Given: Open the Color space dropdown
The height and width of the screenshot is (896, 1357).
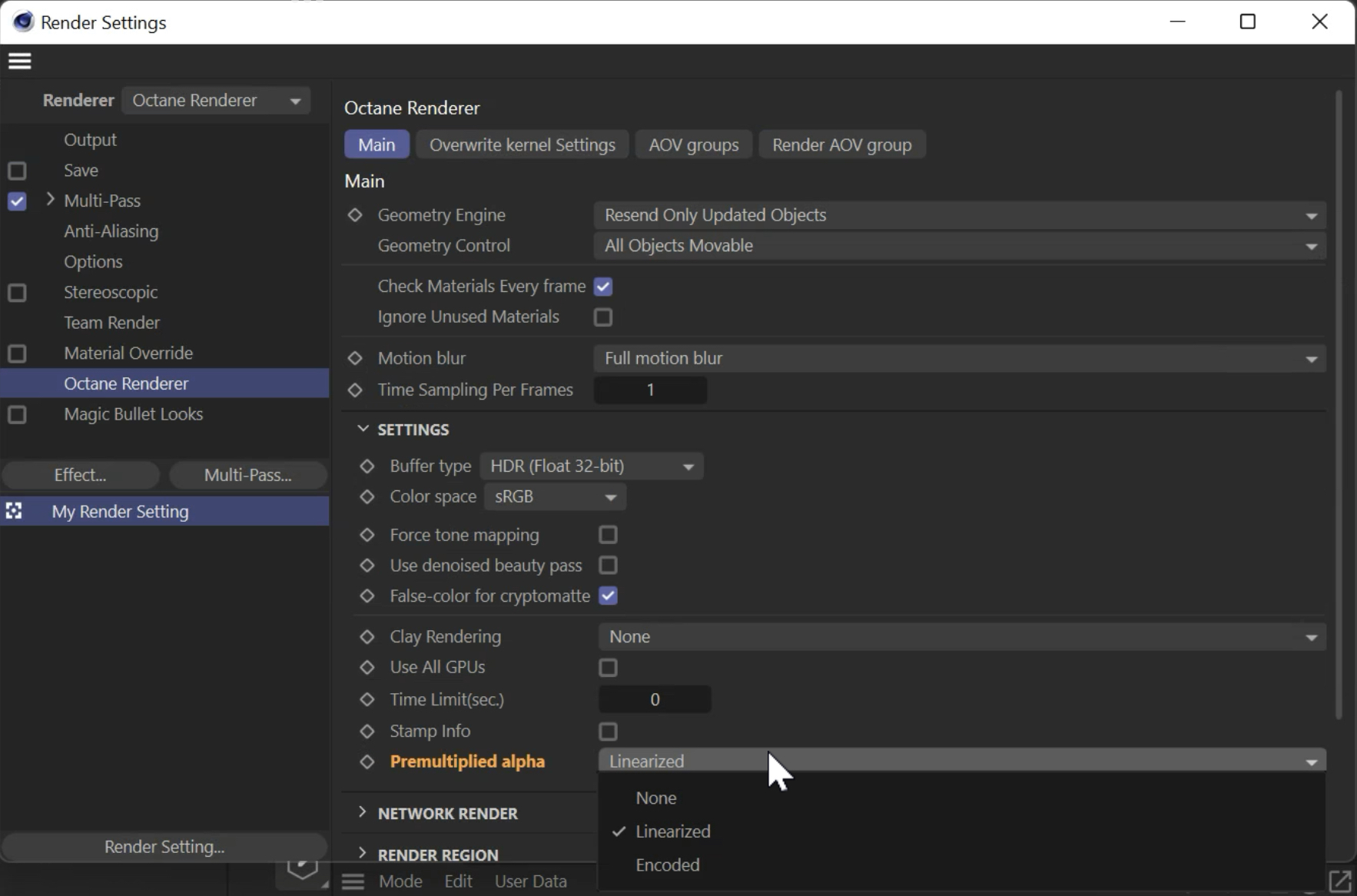Looking at the screenshot, I should (555, 497).
